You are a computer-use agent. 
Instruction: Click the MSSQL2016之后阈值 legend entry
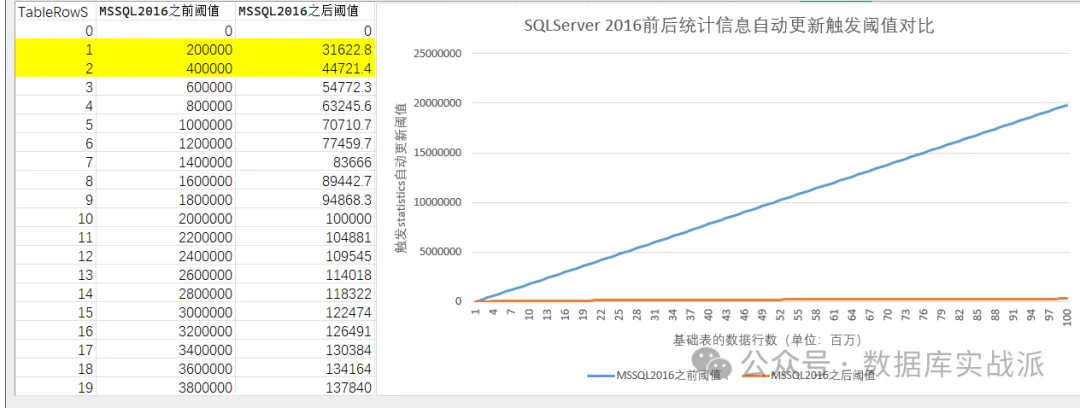coord(809,376)
